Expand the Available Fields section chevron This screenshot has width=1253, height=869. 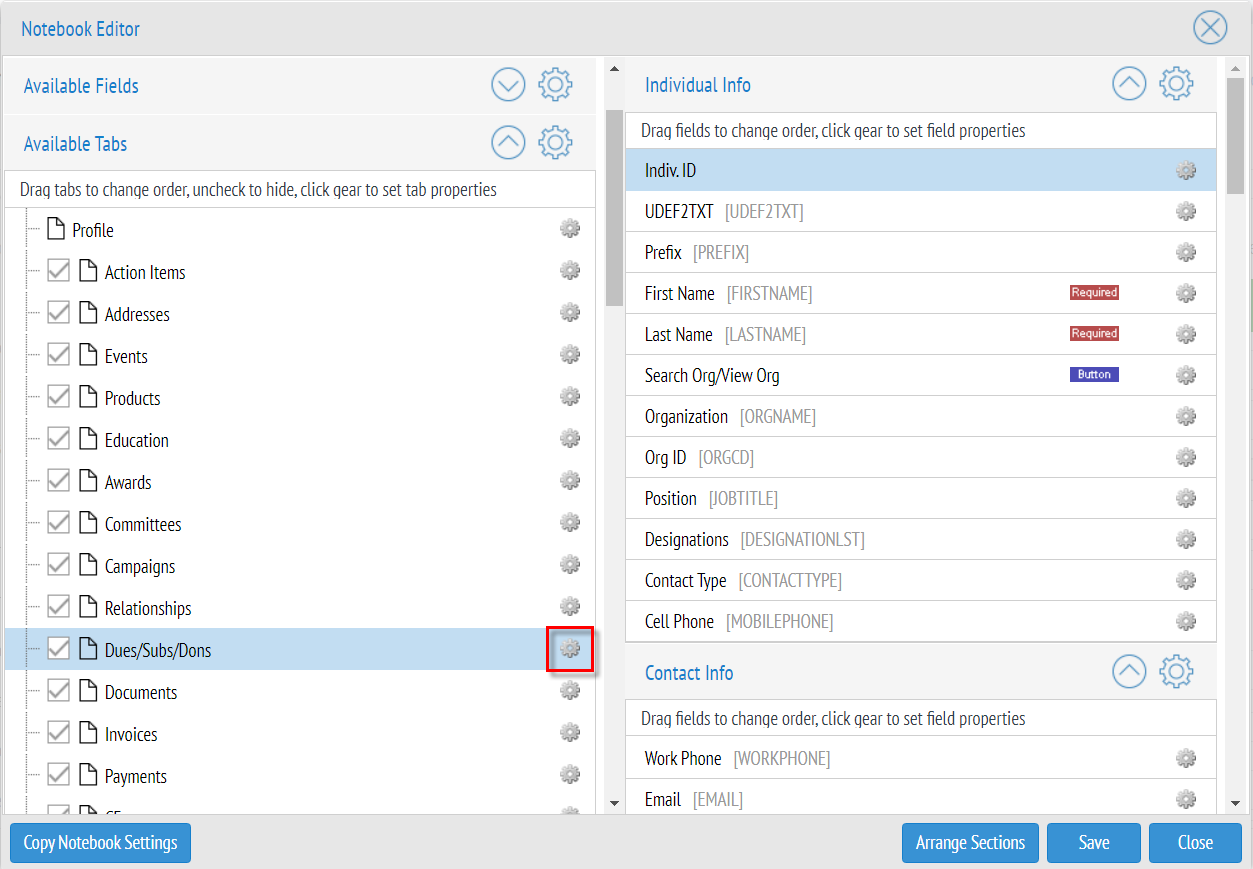point(508,85)
